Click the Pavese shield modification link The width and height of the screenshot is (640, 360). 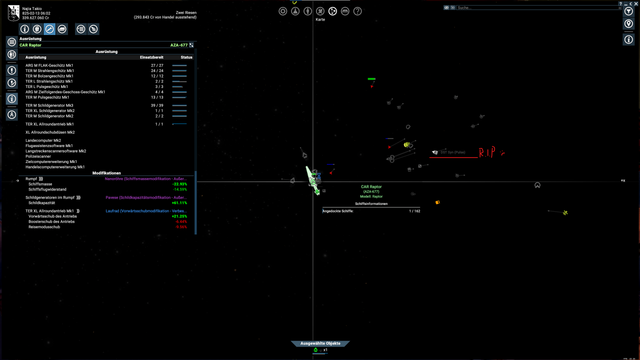[x=146, y=198]
